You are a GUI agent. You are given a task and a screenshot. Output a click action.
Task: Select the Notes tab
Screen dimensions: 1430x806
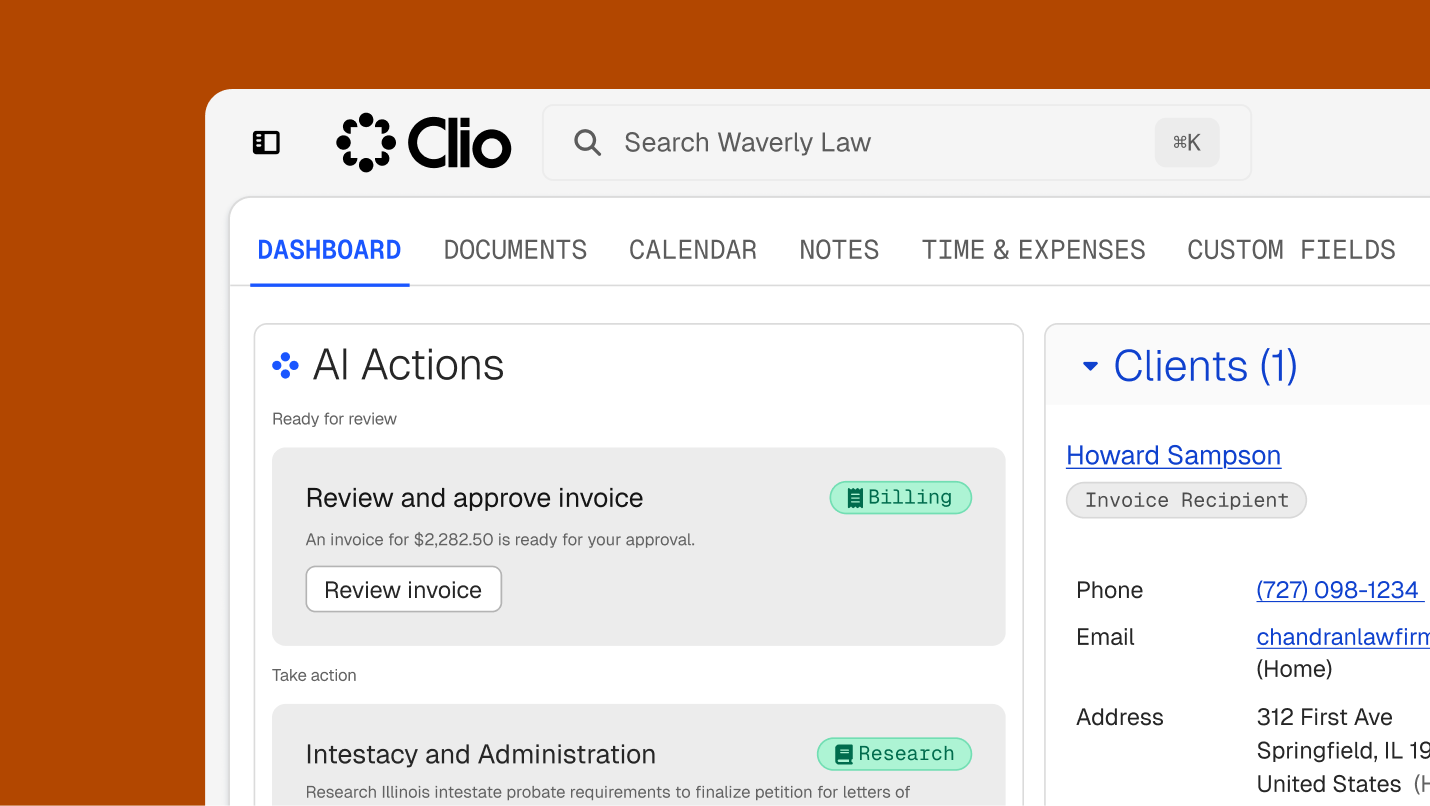click(x=839, y=250)
